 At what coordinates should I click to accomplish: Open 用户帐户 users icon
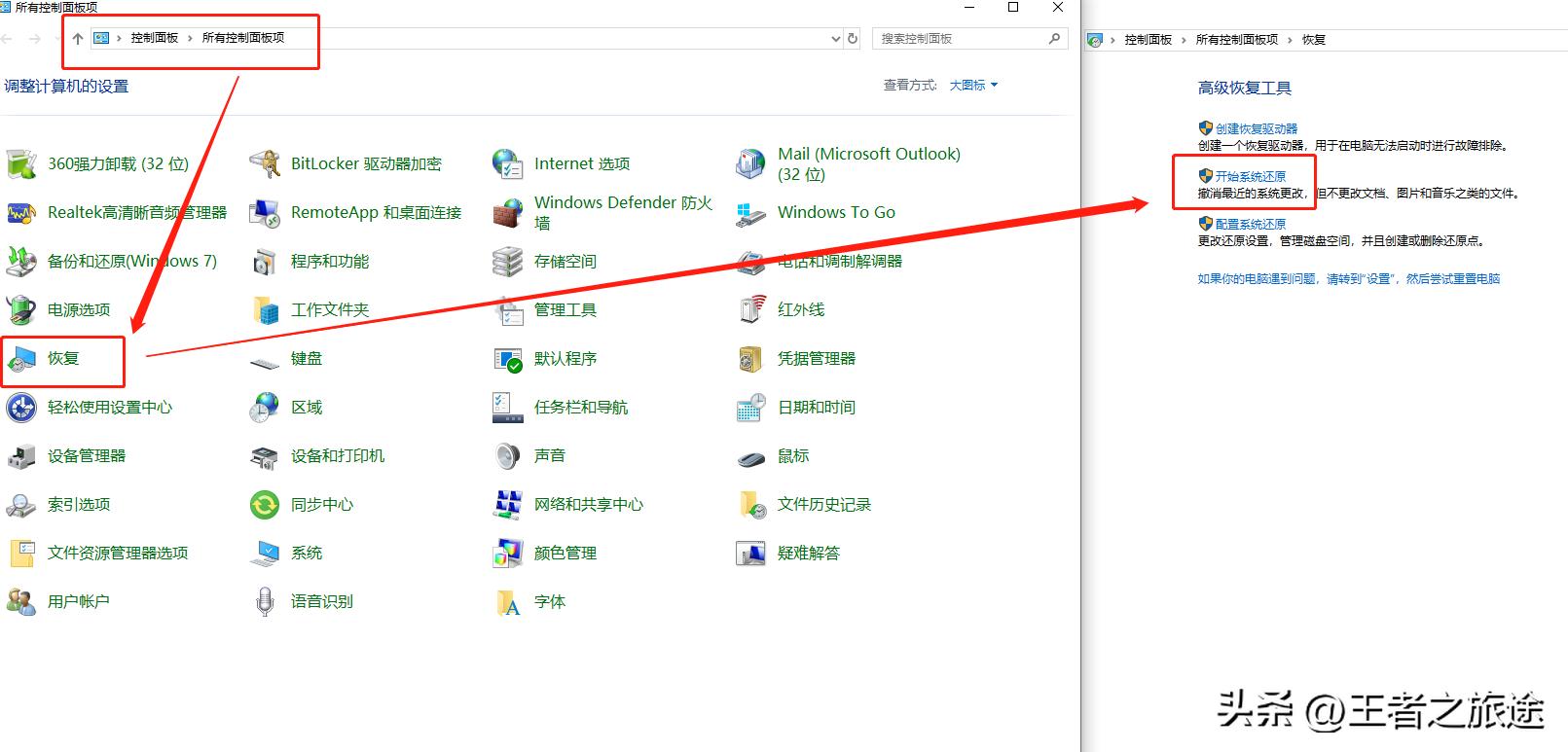21,602
